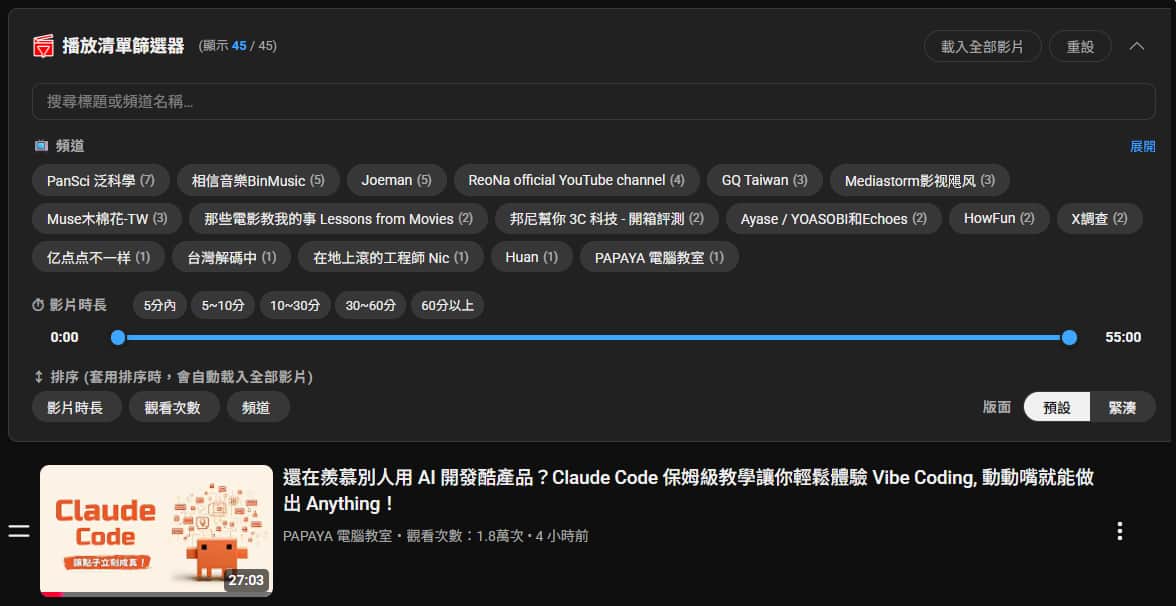This screenshot has height=606, width=1176.
Task: Sort the playlist by 觀看次數
Action: (174, 407)
